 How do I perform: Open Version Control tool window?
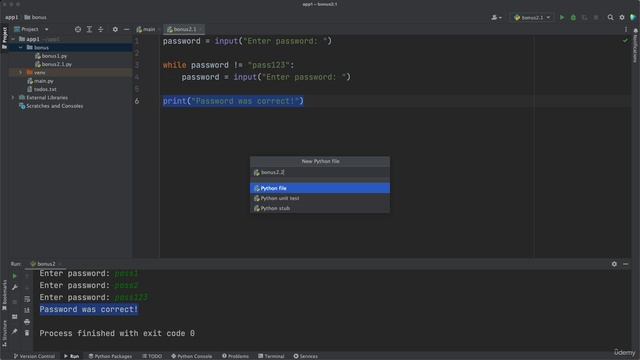34,356
